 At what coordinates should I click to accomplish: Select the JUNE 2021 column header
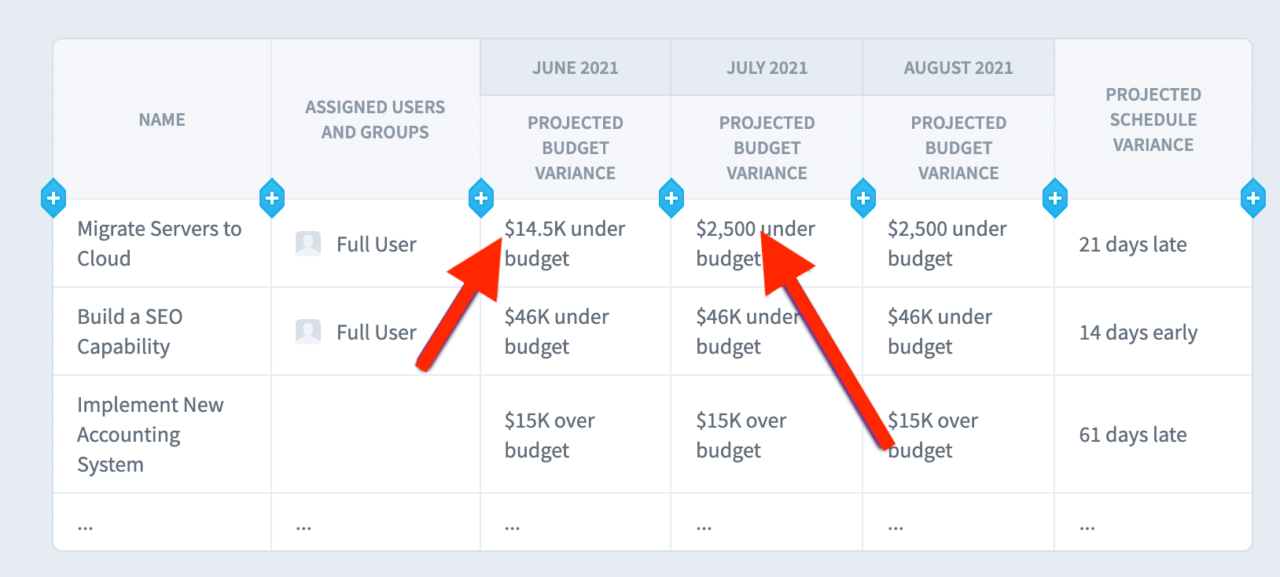(575, 67)
